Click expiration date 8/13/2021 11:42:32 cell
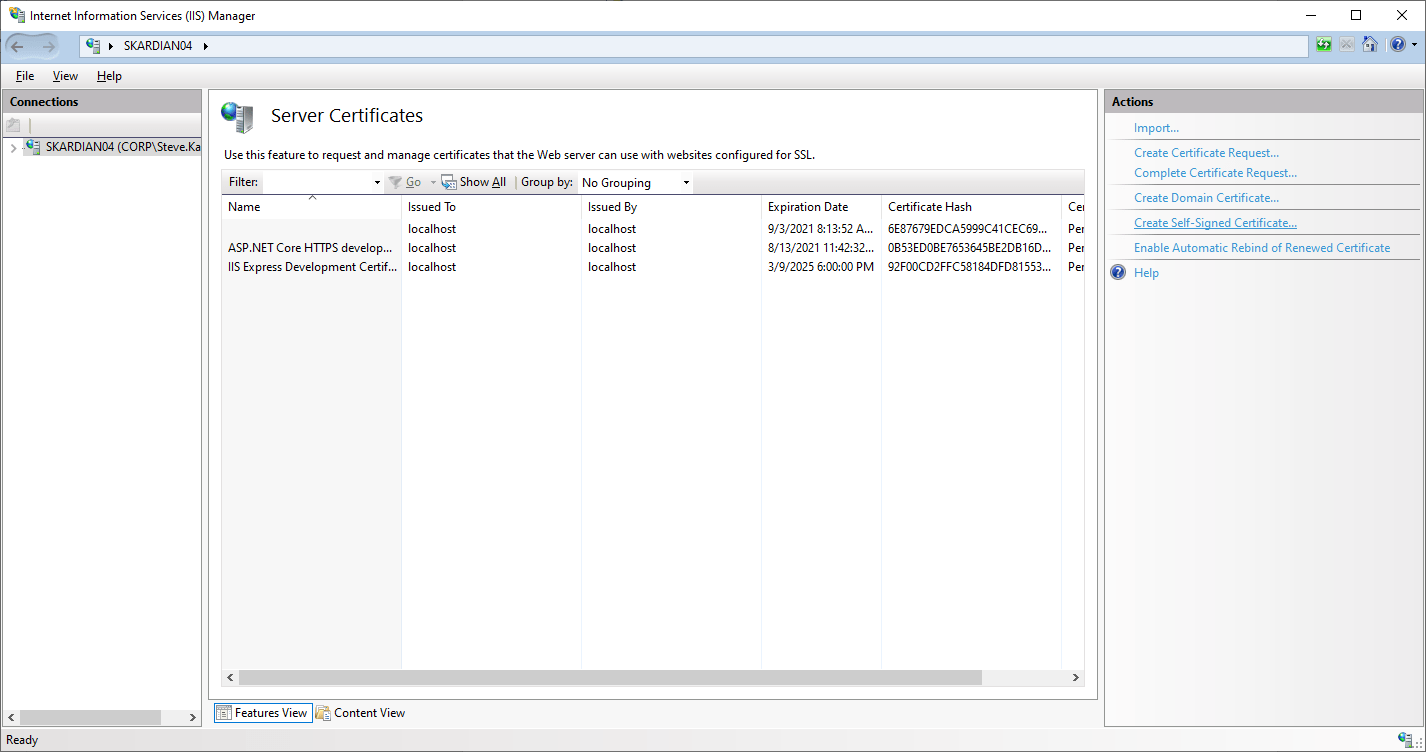The height and width of the screenshot is (752, 1426). (x=821, y=248)
